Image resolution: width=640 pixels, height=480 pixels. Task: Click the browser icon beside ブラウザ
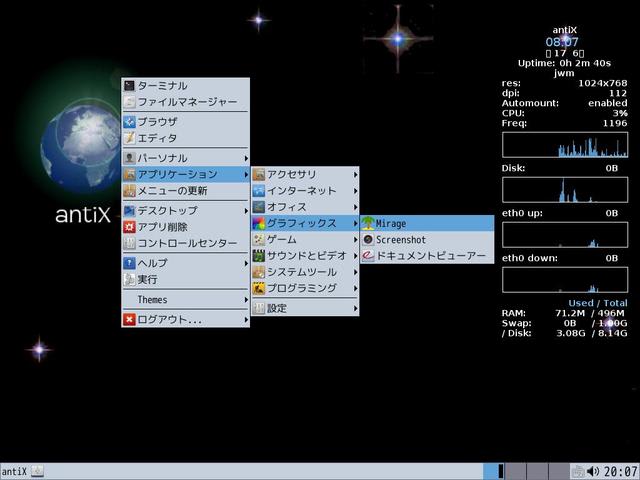(x=129, y=122)
